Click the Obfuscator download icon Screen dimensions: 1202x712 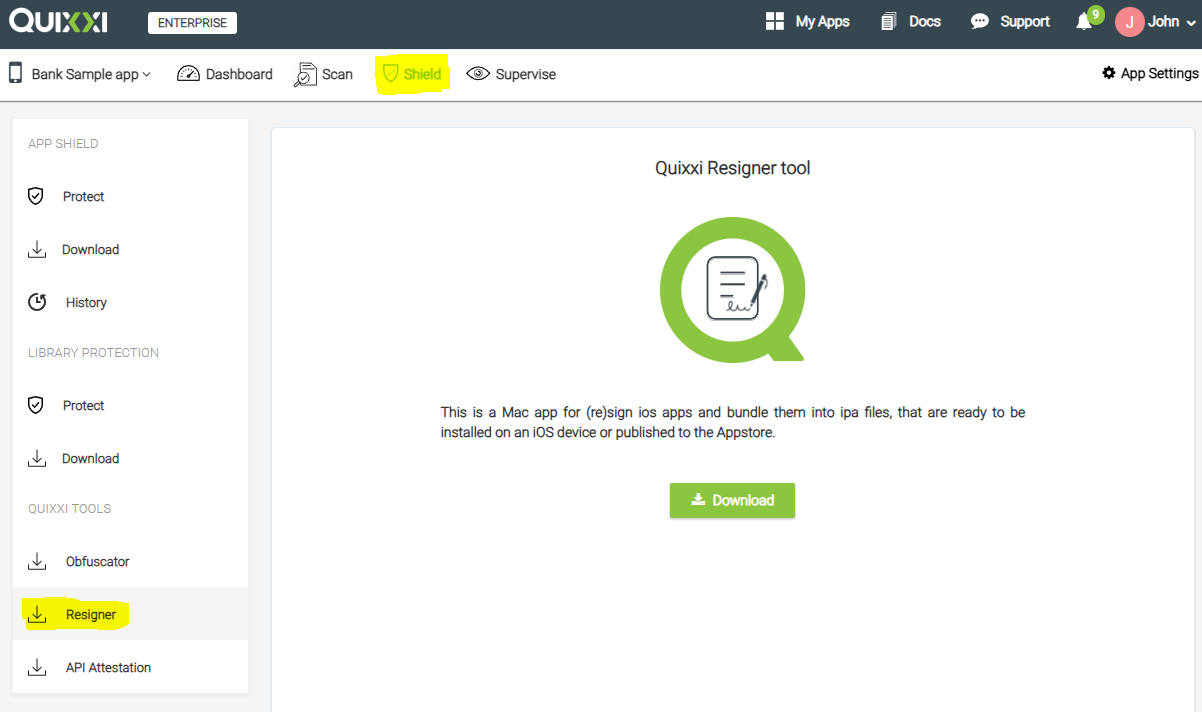pyautogui.click(x=37, y=561)
